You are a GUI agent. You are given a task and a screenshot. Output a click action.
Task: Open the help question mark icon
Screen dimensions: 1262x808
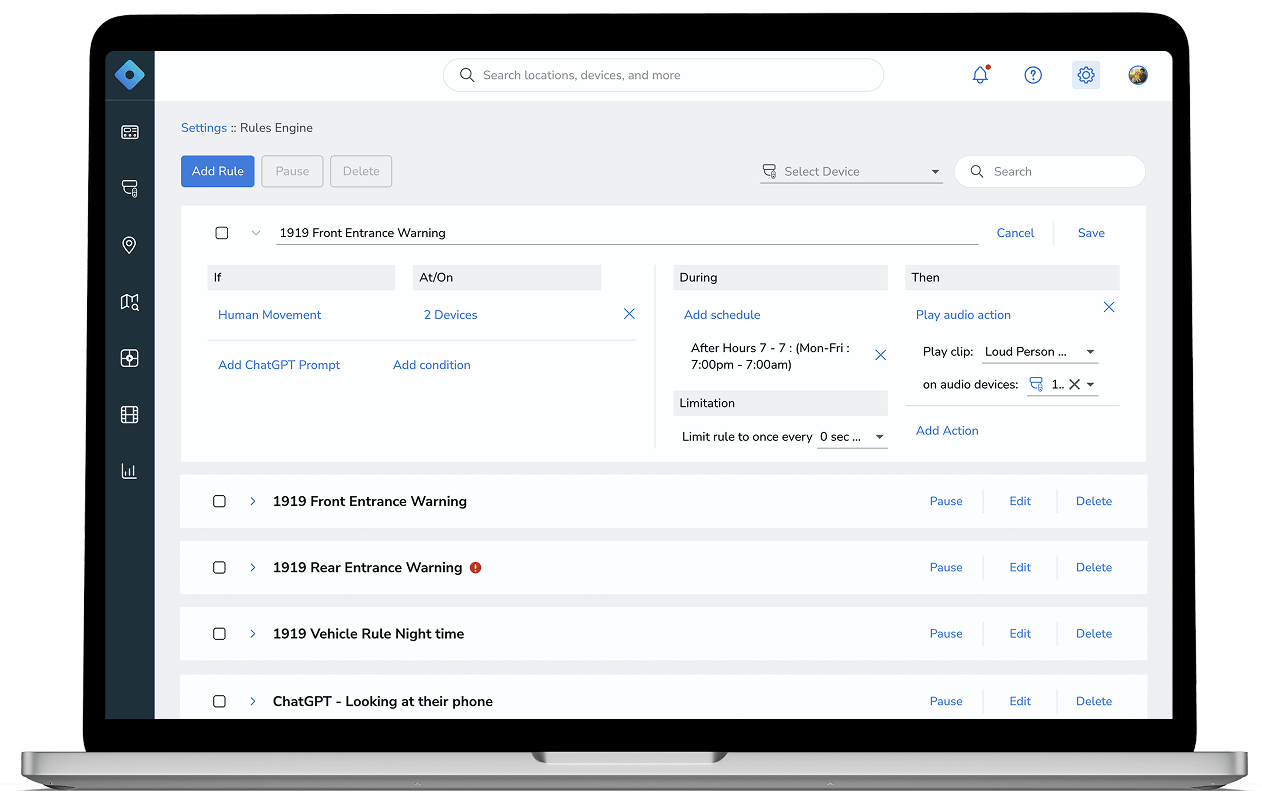point(1033,75)
